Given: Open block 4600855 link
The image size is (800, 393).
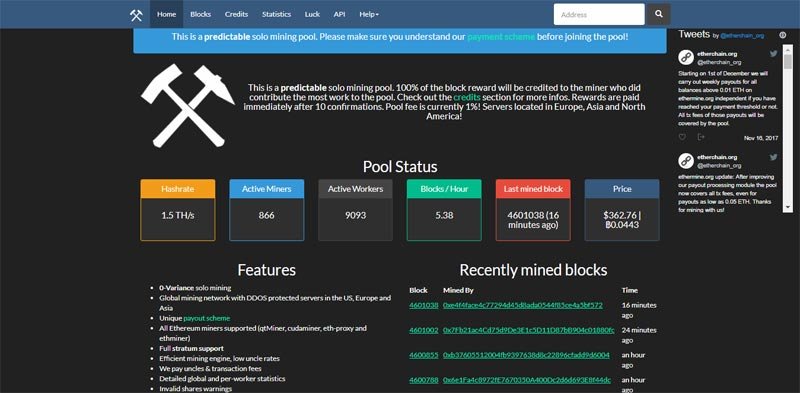Looking at the screenshot, I should point(423,355).
